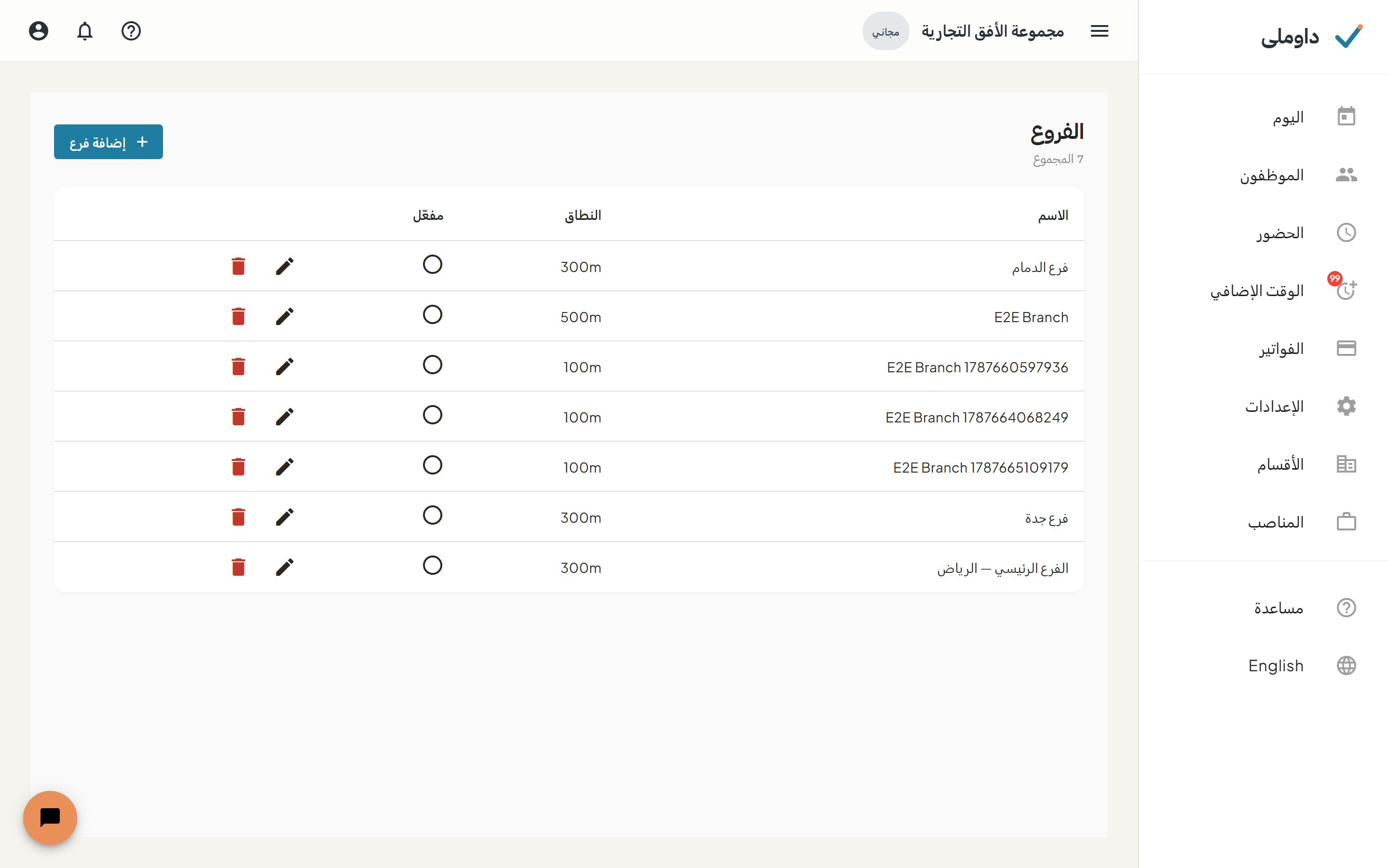The image size is (1389, 868).
Task: Click the help question mark in the top bar
Action: (x=131, y=31)
